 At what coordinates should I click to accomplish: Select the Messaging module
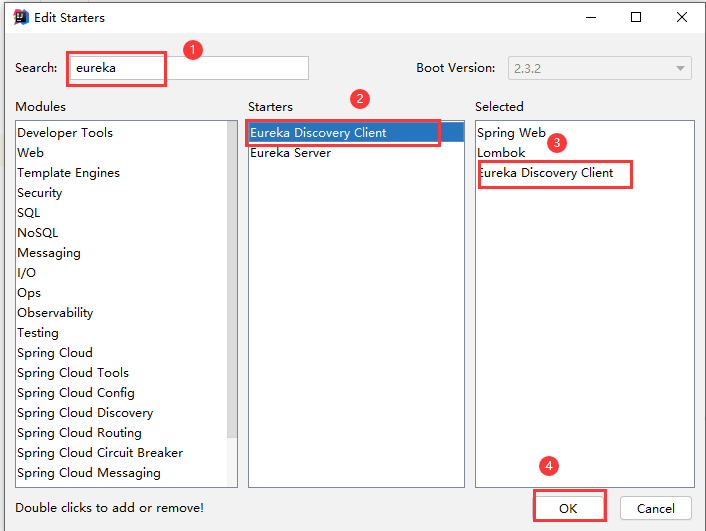pyautogui.click(x=122, y=253)
